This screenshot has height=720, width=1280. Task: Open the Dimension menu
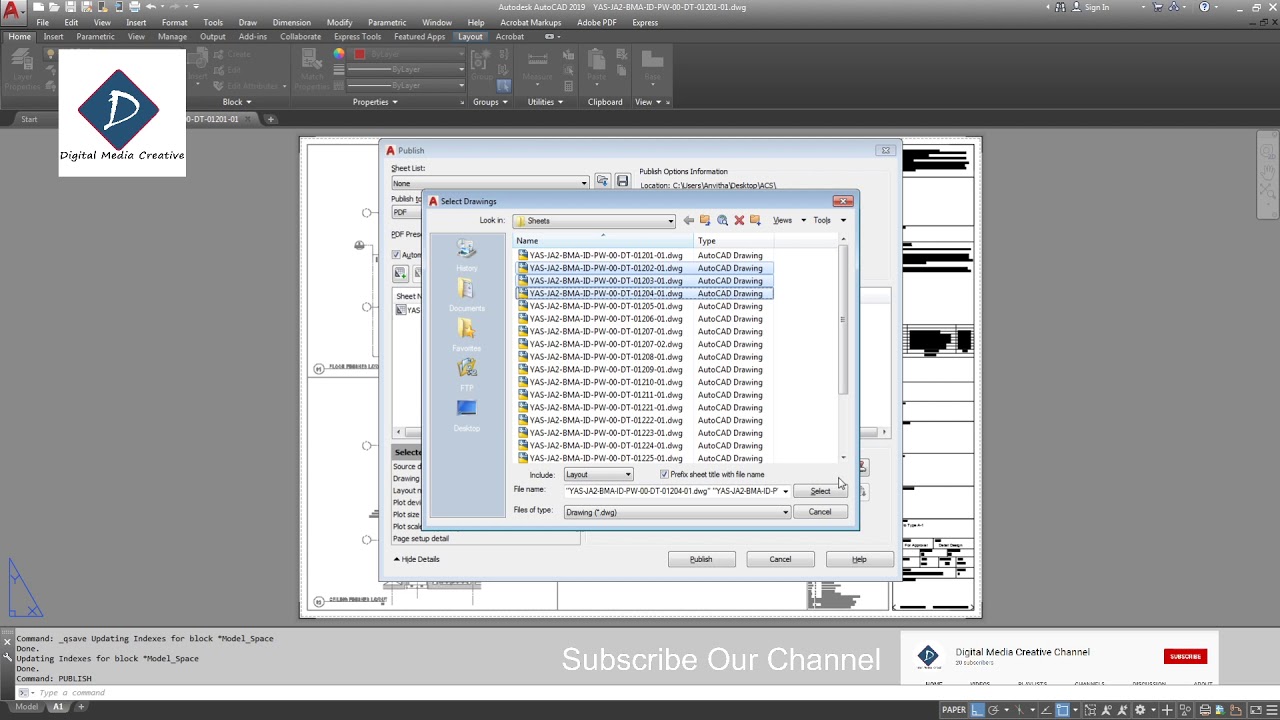(291, 22)
